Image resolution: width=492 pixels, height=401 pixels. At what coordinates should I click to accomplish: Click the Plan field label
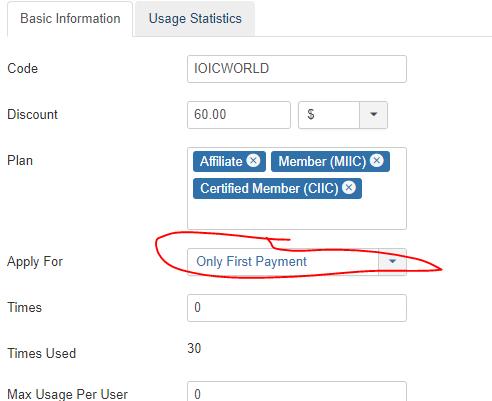(x=20, y=161)
